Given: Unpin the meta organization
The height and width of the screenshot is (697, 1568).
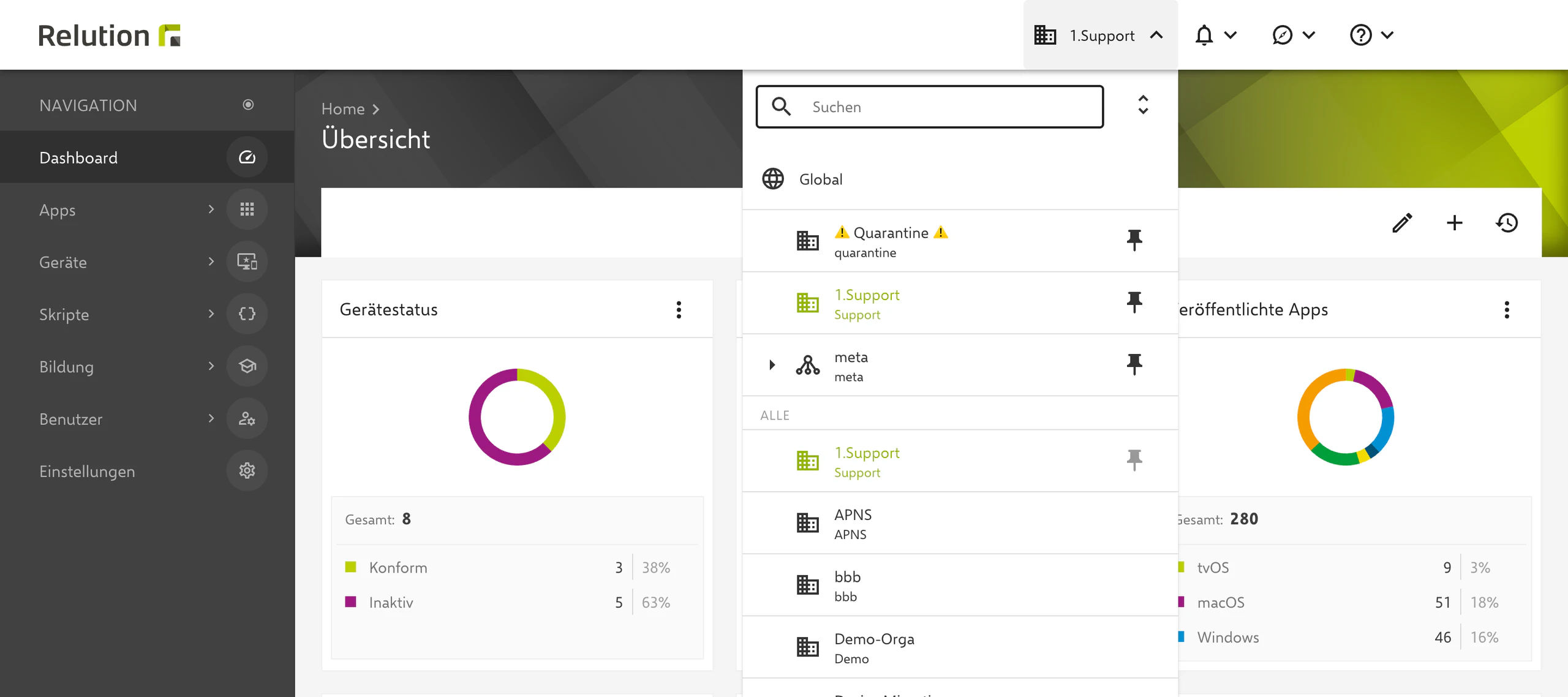Looking at the screenshot, I should tap(1134, 364).
